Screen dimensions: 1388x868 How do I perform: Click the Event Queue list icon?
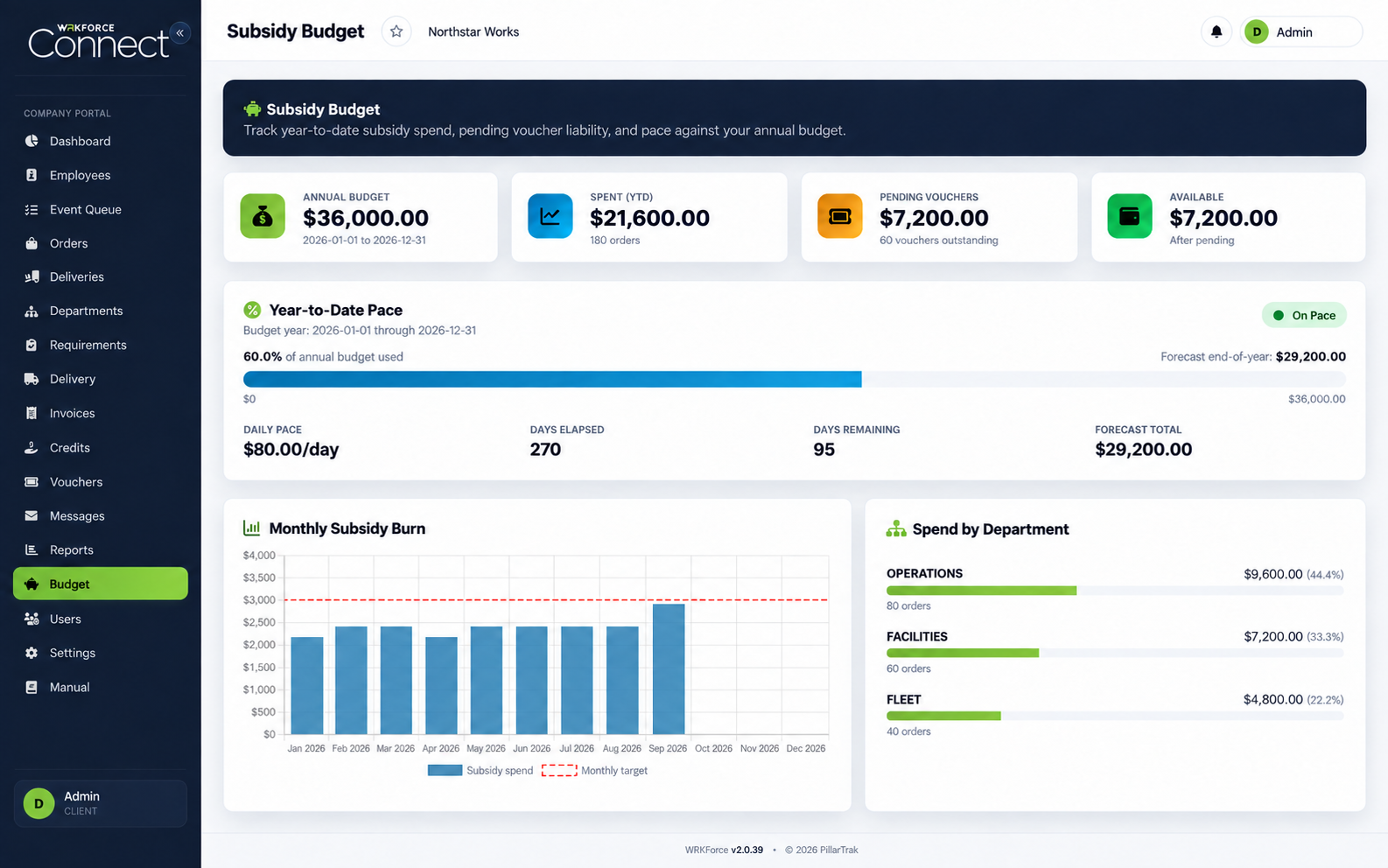[x=32, y=209]
